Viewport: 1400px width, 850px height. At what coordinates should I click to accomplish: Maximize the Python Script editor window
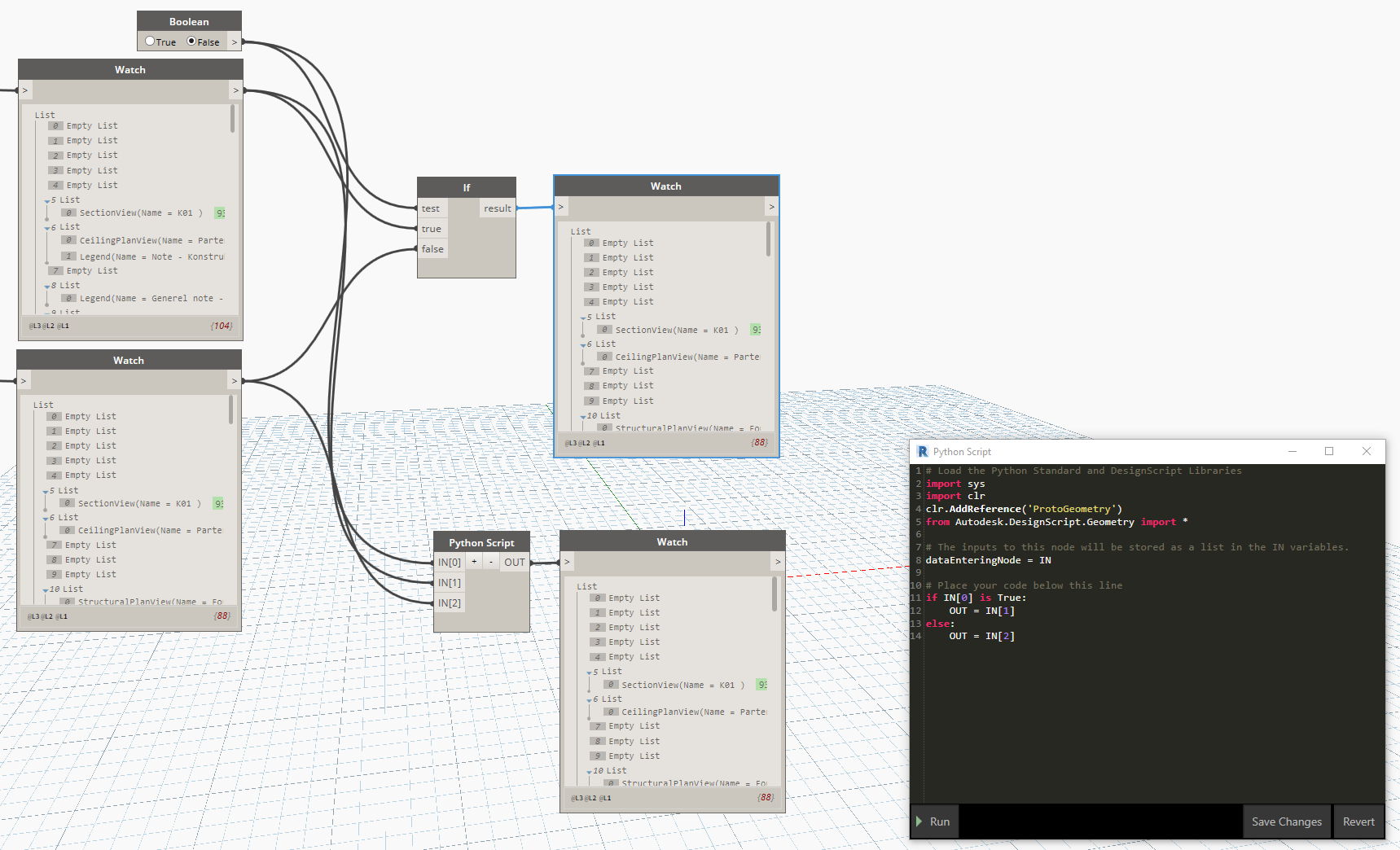1329,451
